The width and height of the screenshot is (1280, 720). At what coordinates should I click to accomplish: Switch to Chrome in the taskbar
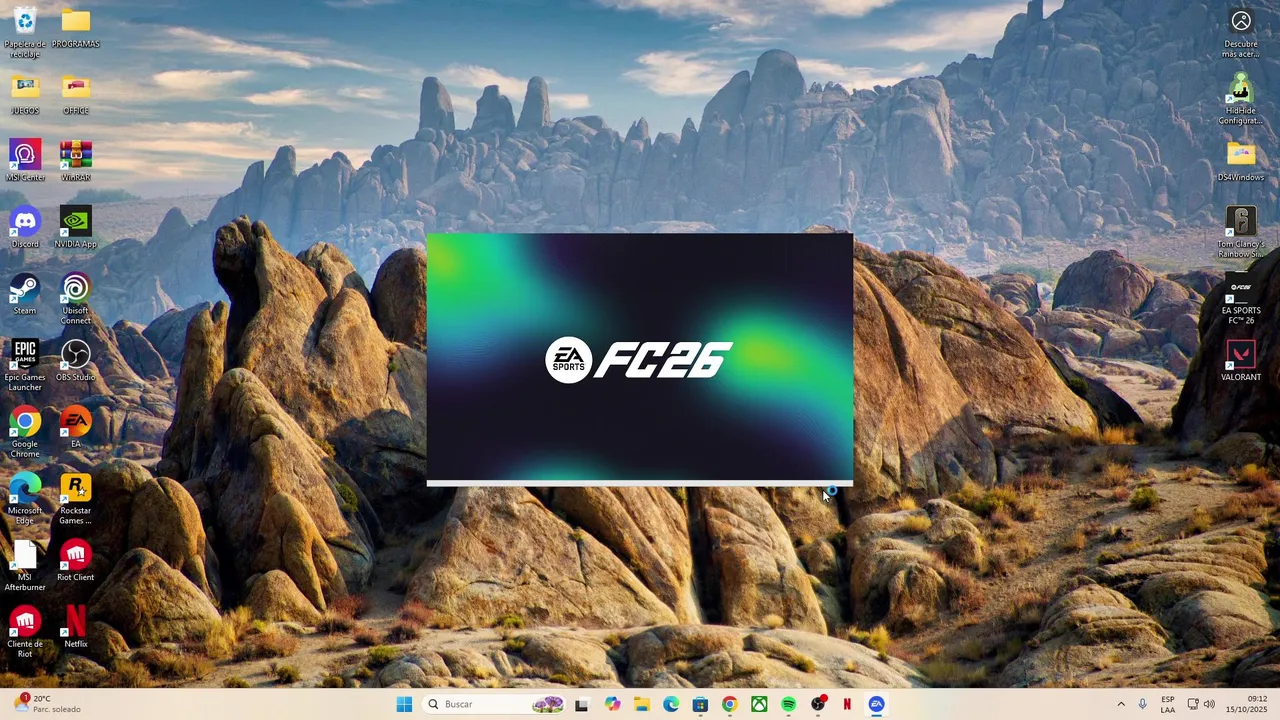pos(729,704)
